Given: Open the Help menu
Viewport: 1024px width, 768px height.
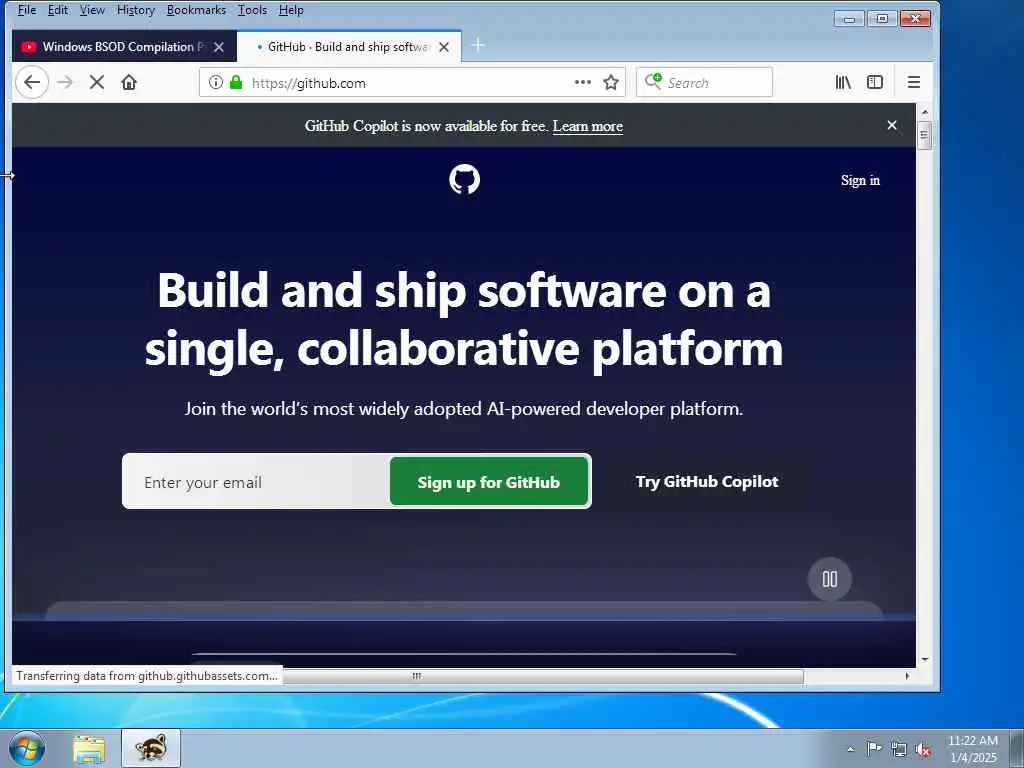Looking at the screenshot, I should pyautogui.click(x=291, y=10).
